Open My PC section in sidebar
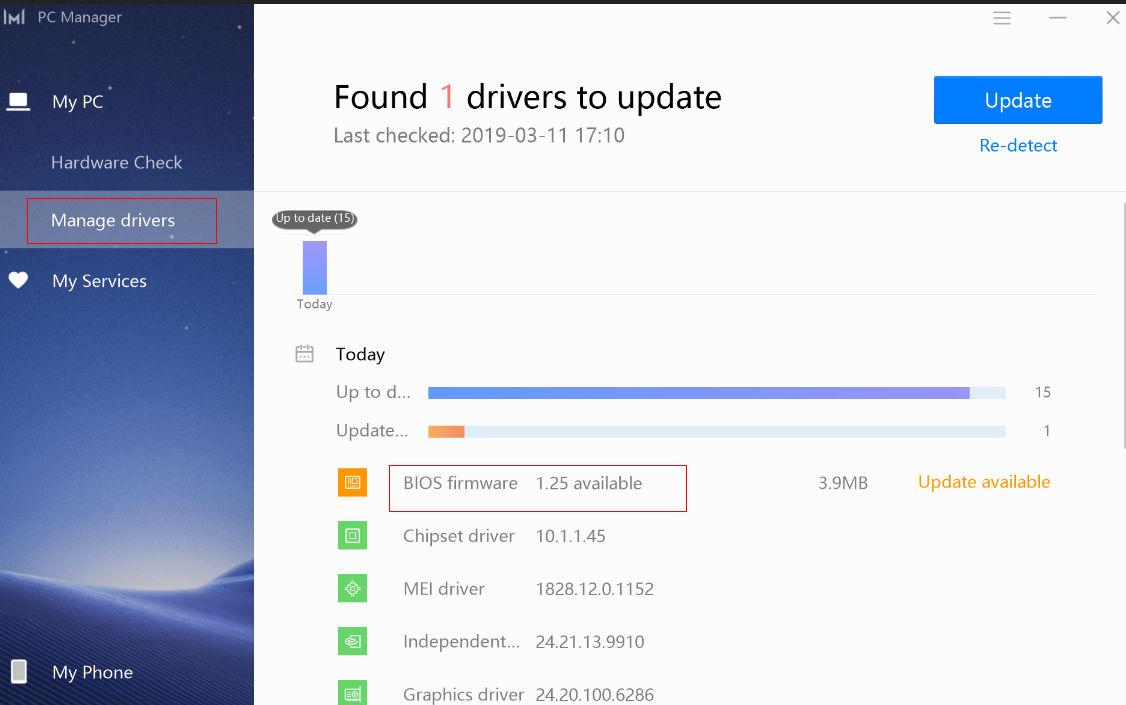This screenshot has width=1126, height=705. 78,102
